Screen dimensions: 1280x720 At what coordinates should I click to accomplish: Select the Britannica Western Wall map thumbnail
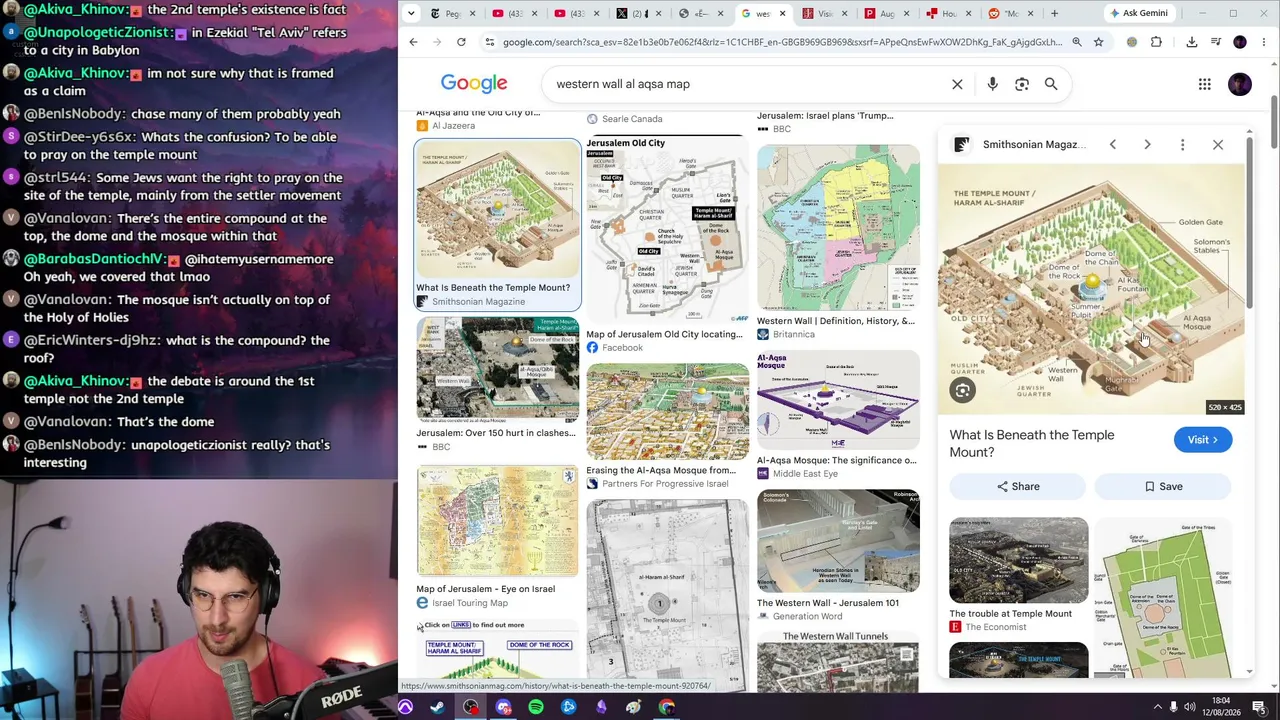(x=838, y=228)
